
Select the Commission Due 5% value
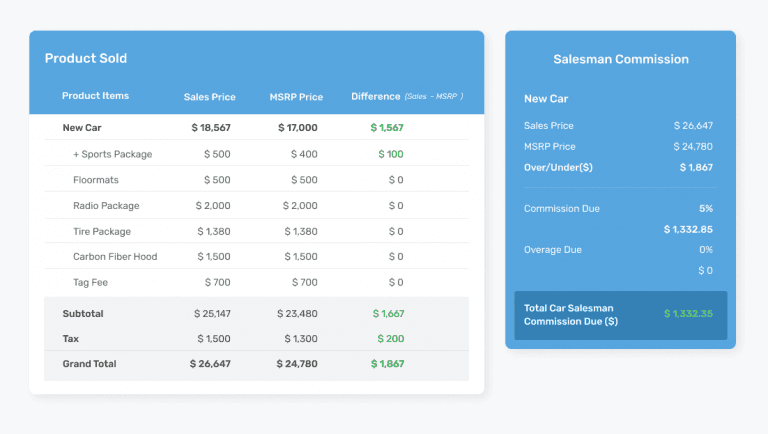[x=705, y=209]
